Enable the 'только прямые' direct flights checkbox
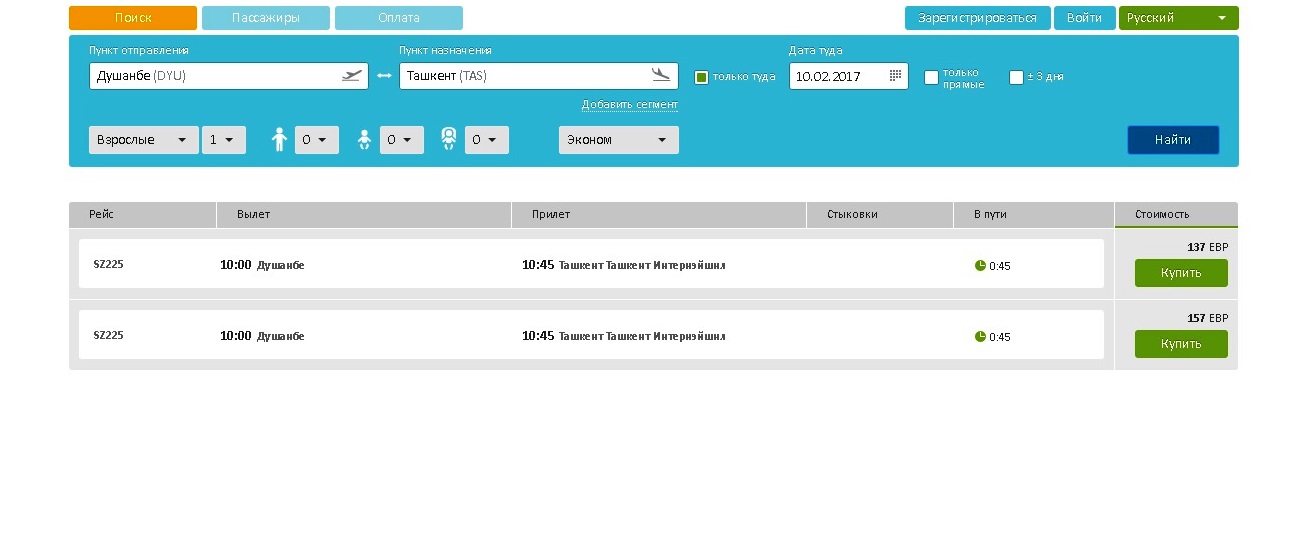 point(931,77)
